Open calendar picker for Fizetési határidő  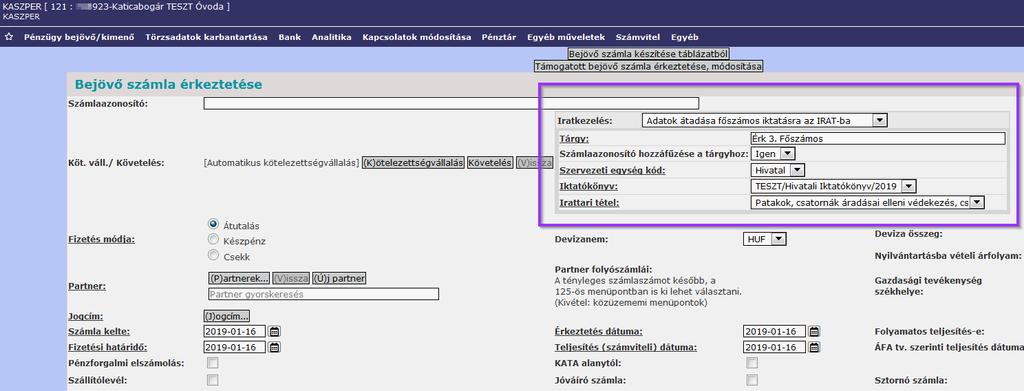[275, 347]
